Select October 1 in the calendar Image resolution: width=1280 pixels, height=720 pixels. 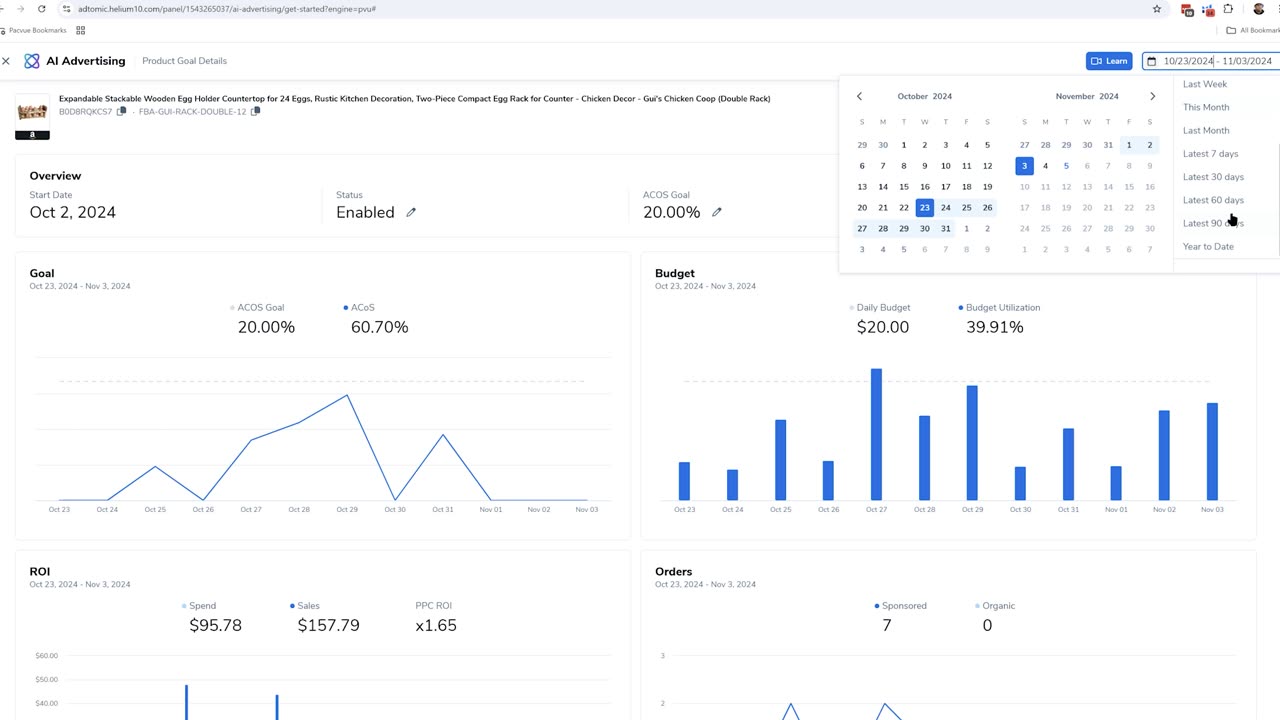pyautogui.click(x=904, y=145)
